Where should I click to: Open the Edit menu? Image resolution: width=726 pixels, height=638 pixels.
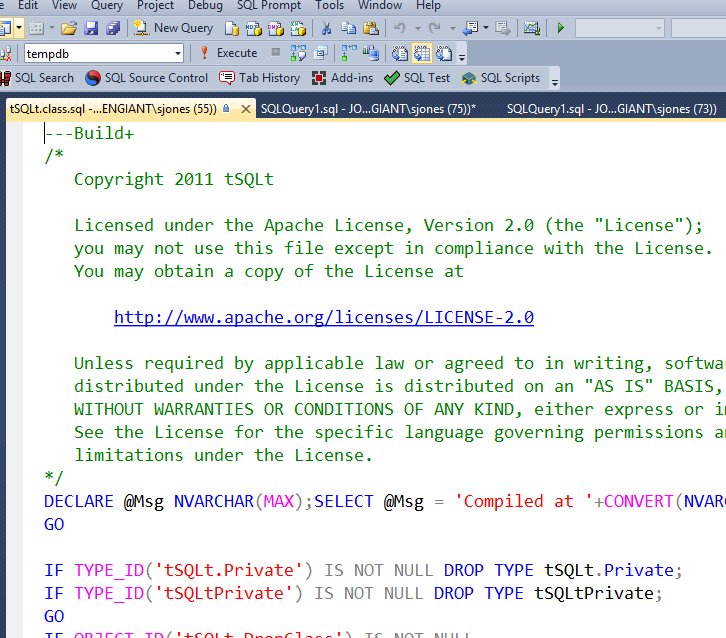28,6
